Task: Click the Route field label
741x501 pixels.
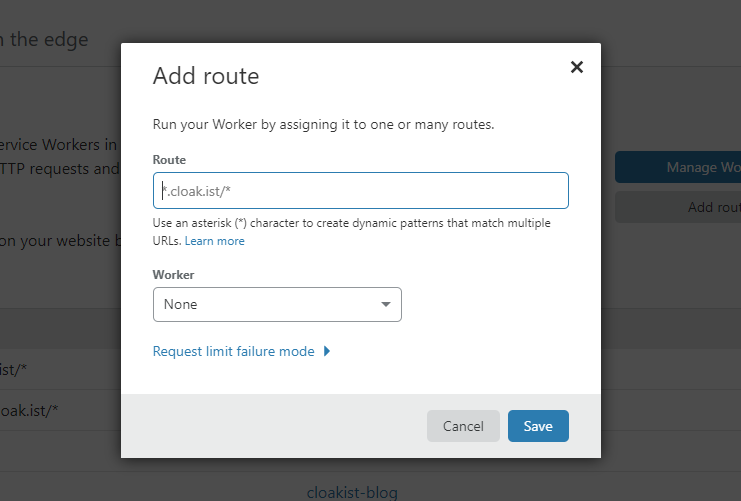Action: (x=169, y=159)
